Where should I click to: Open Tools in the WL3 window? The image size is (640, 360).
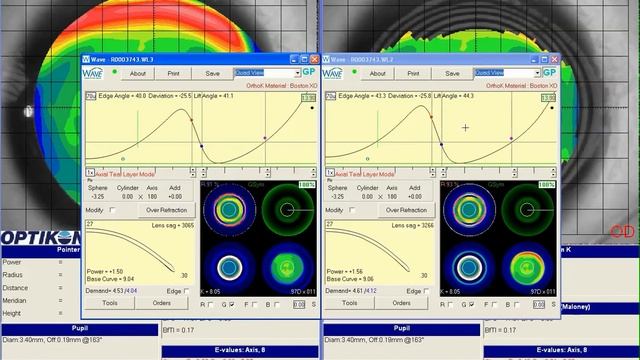point(110,303)
